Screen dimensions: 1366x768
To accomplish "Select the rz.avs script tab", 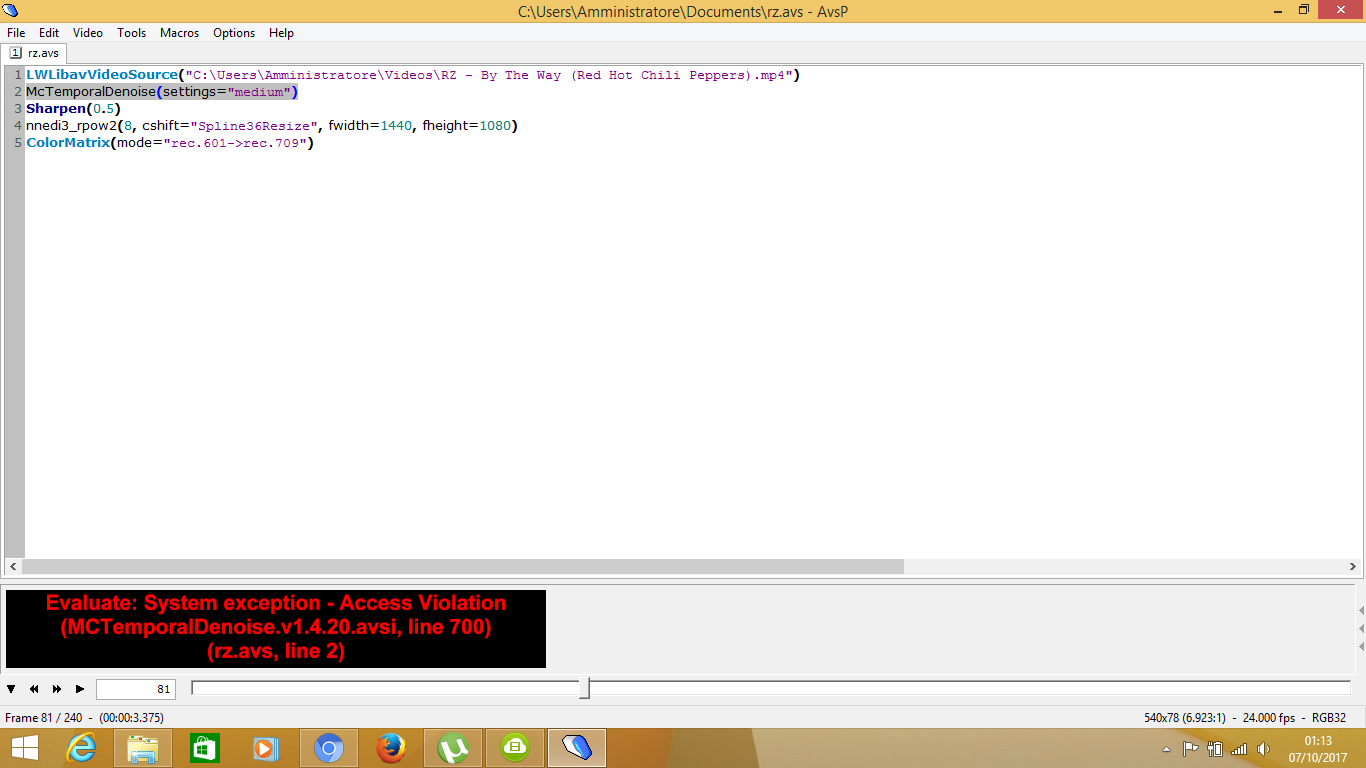I will (35, 53).
